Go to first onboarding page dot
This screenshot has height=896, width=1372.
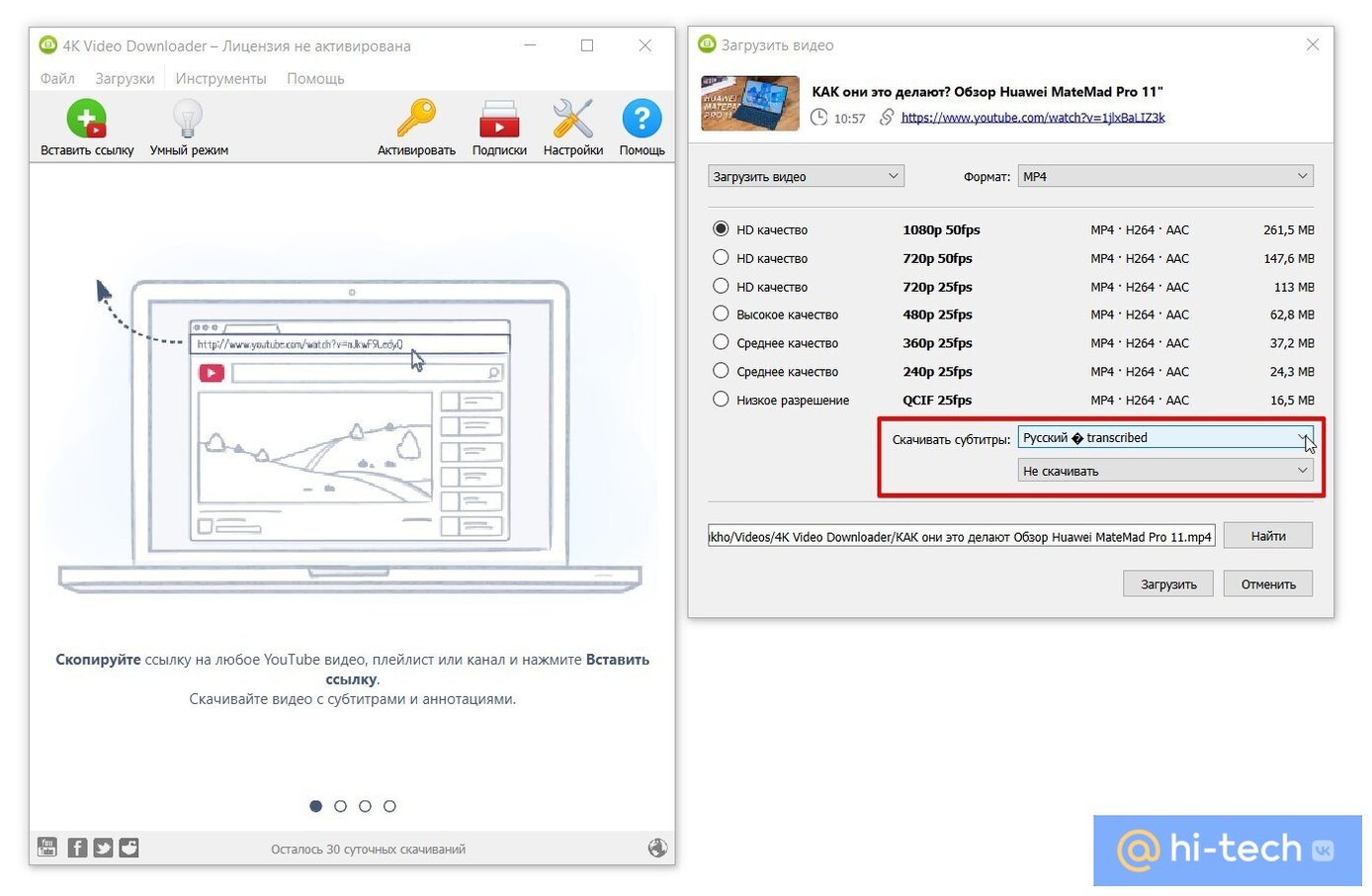[x=316, y=806]
